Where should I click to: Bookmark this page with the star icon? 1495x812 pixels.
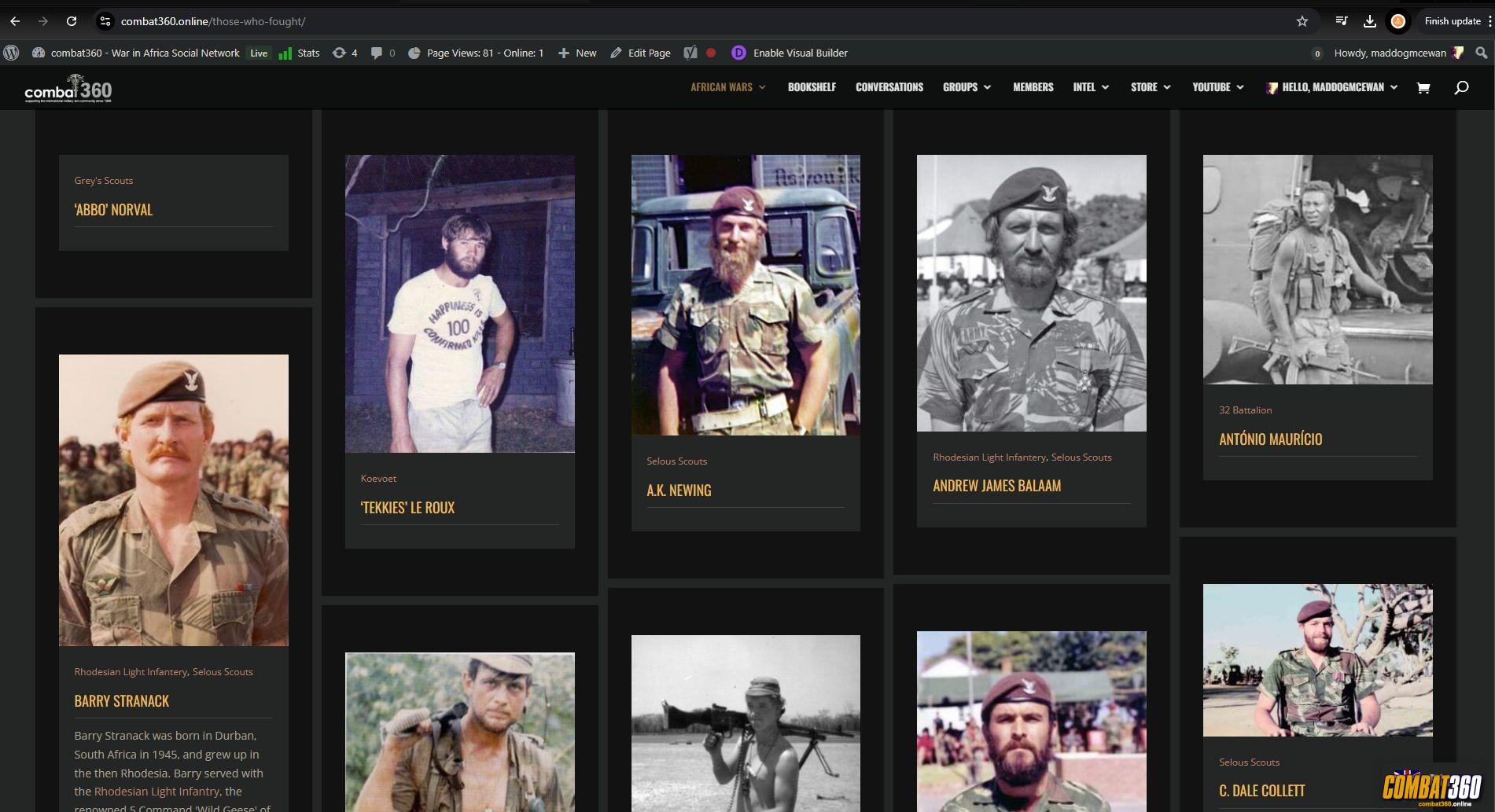[x=1302, y=21]
